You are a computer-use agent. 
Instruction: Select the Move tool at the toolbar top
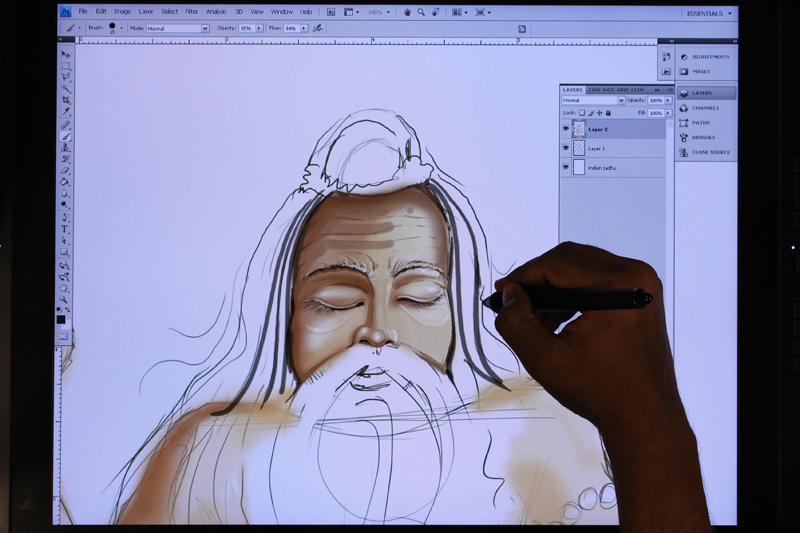66,54
